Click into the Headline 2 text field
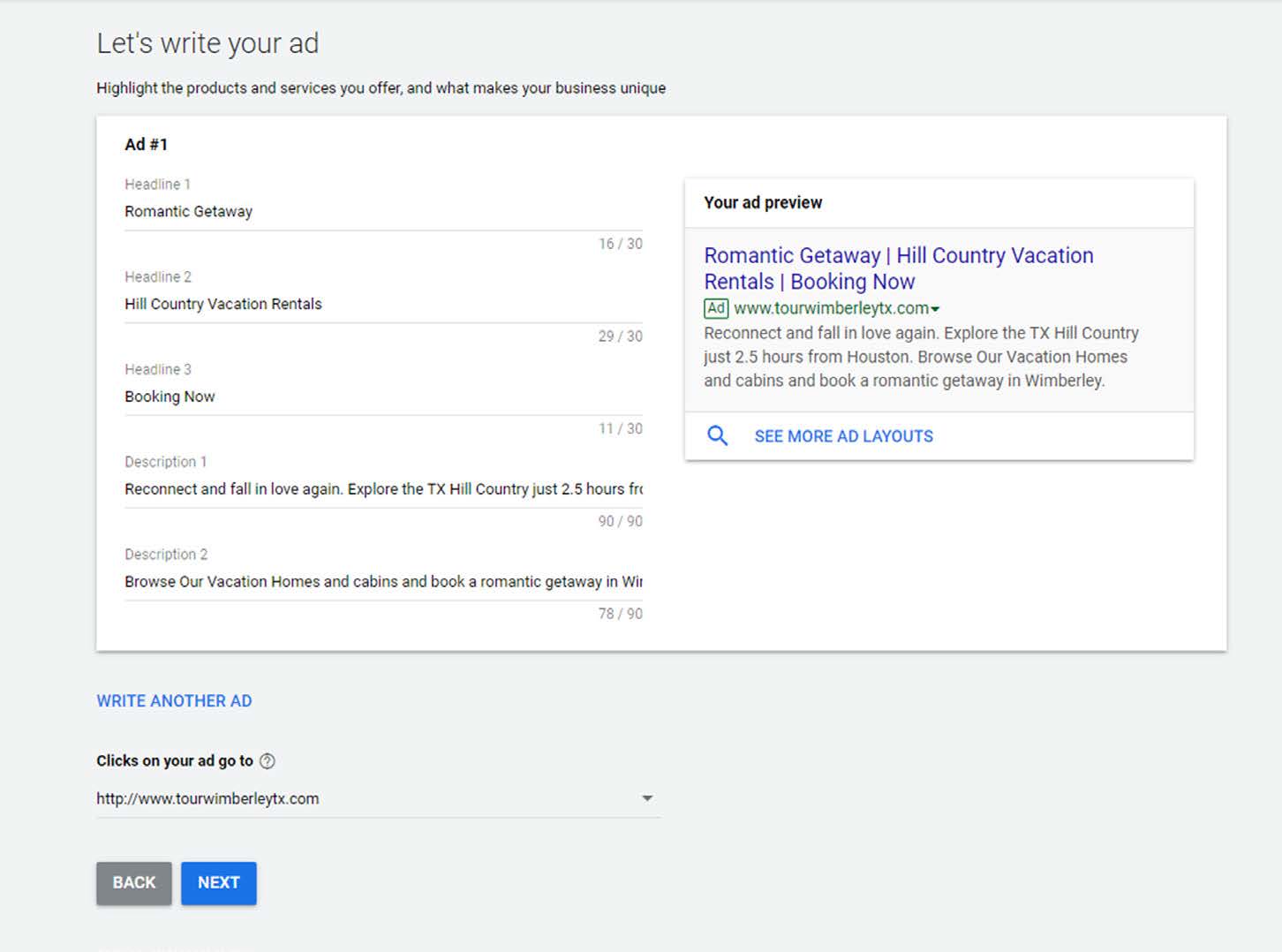This screenshot has height=952, width=1282. [x=382, y=304]
